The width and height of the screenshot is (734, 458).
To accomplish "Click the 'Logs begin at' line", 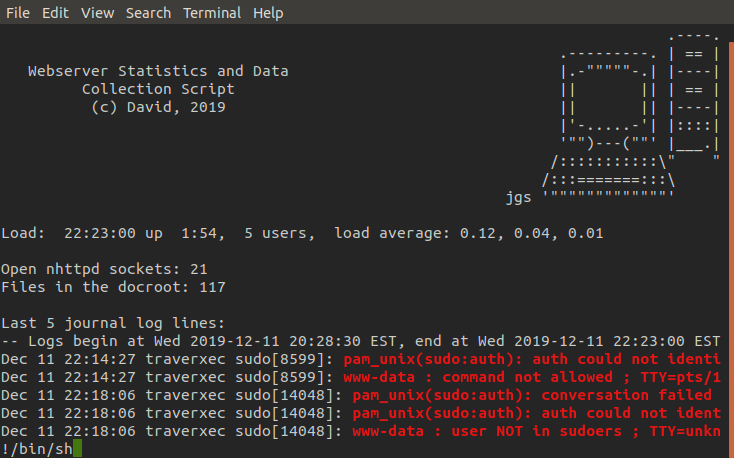I will coord(360,341).
